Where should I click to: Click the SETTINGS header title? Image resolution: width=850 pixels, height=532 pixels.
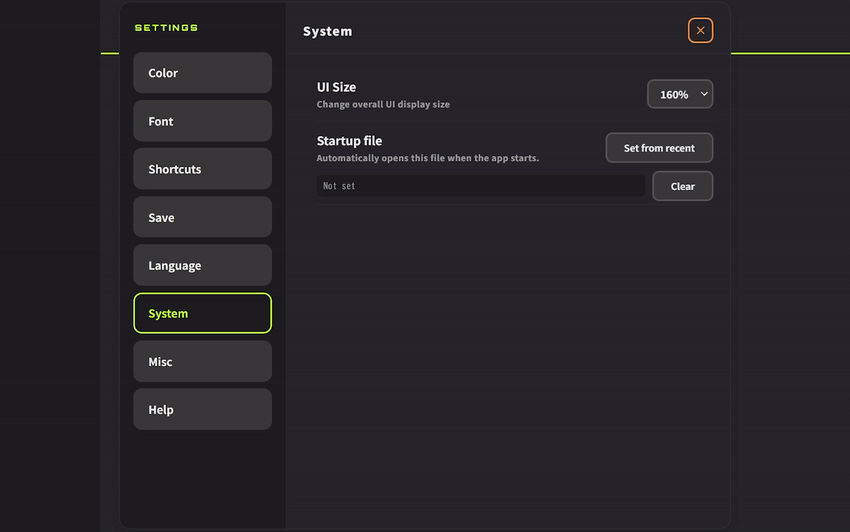(x=166, y=28)
